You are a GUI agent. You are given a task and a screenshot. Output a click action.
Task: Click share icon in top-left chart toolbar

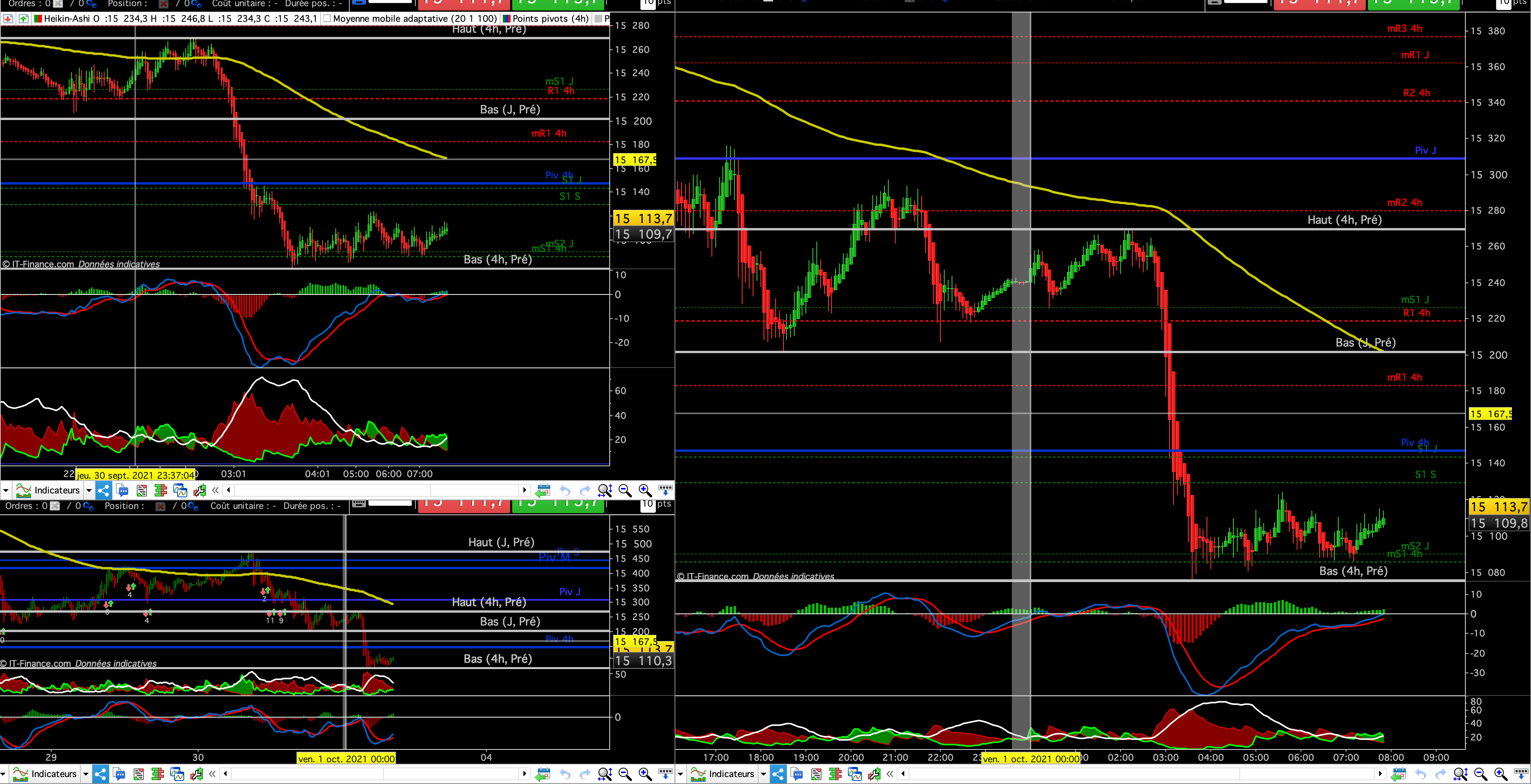[103, 490]
